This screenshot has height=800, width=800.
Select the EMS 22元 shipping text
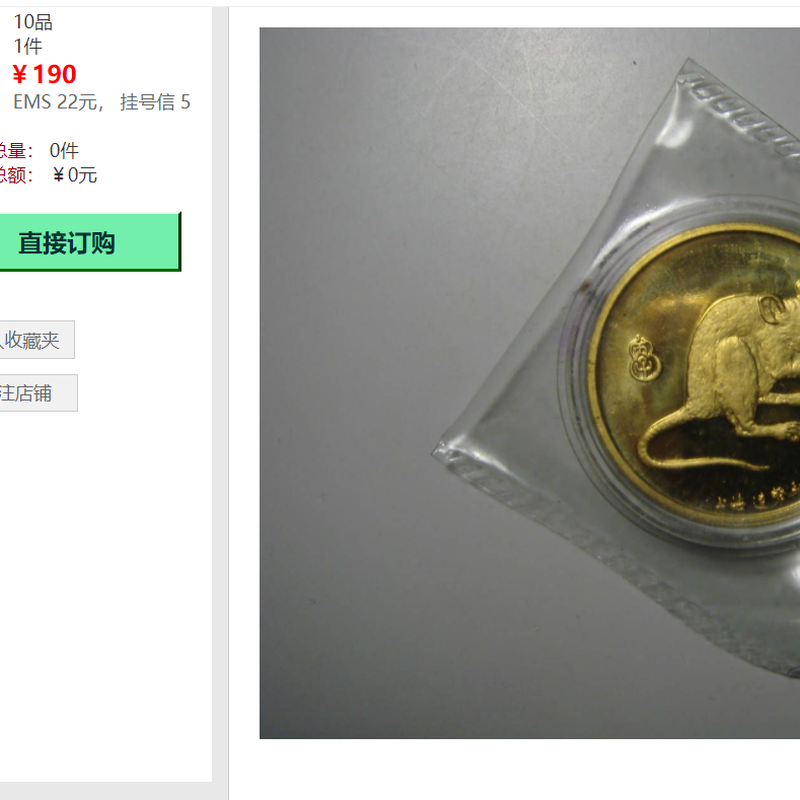pyautogui.click(x=55, y=102)
